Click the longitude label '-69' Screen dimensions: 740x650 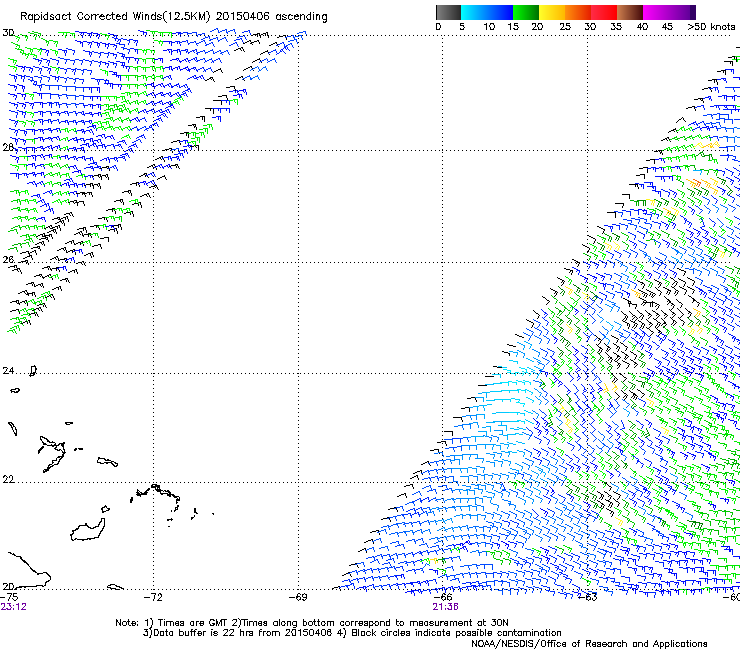pyautogui.click(x=298, y=597)
